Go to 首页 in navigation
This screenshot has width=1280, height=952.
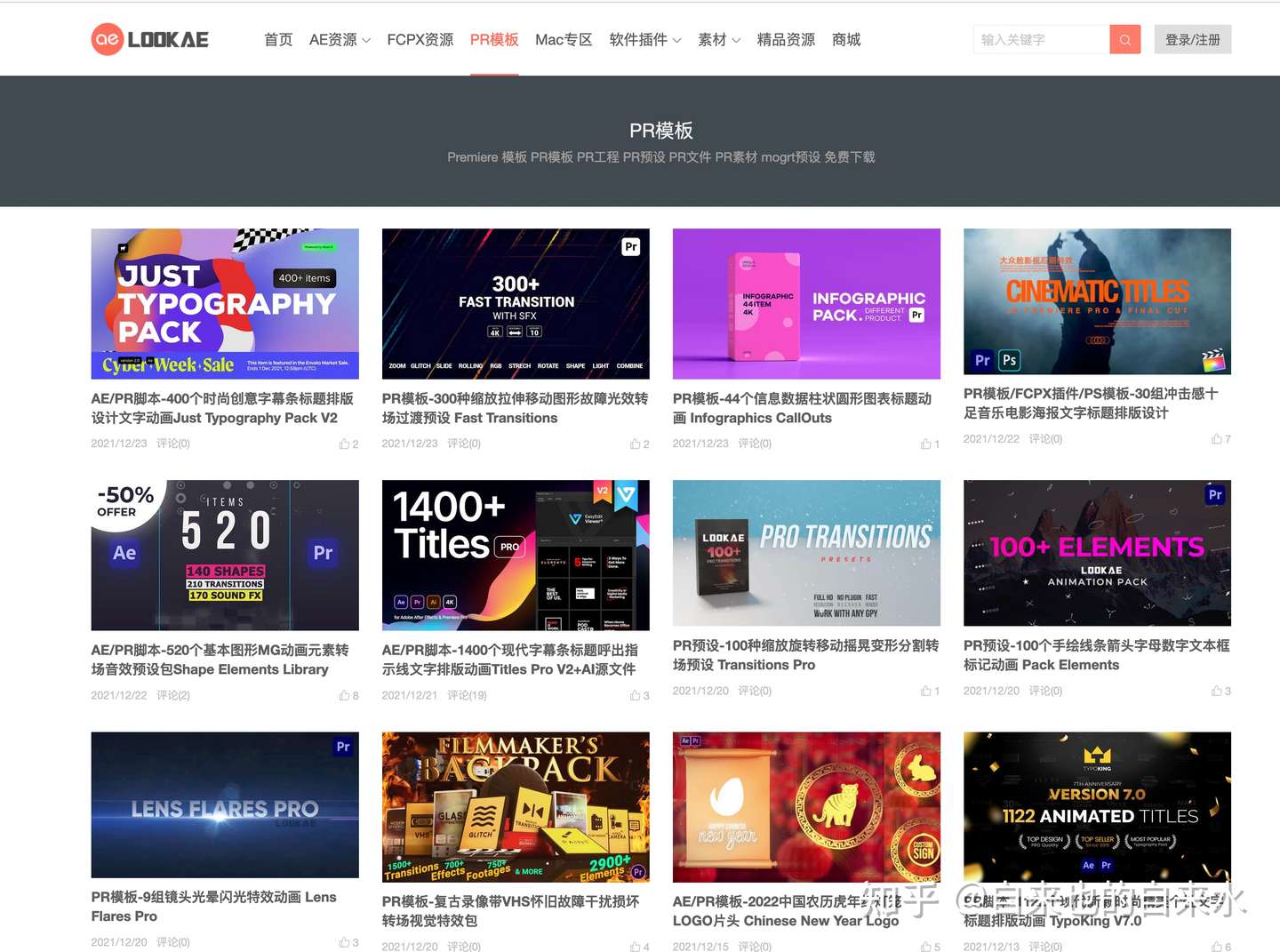(x=278, y=39)
